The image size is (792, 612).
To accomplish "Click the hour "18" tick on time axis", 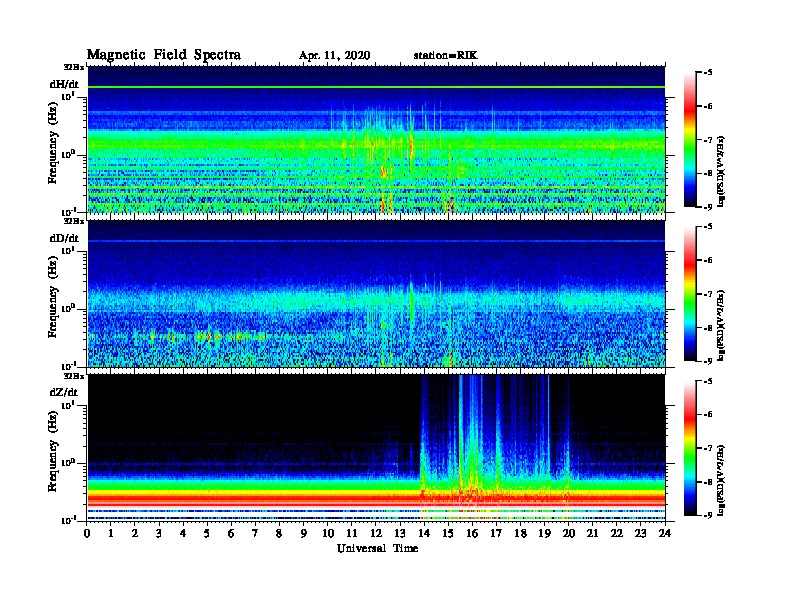I will [520, 533].
